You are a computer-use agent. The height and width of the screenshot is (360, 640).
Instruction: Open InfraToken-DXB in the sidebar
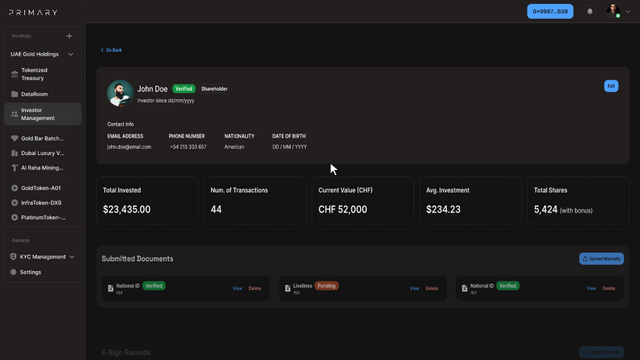42,203
